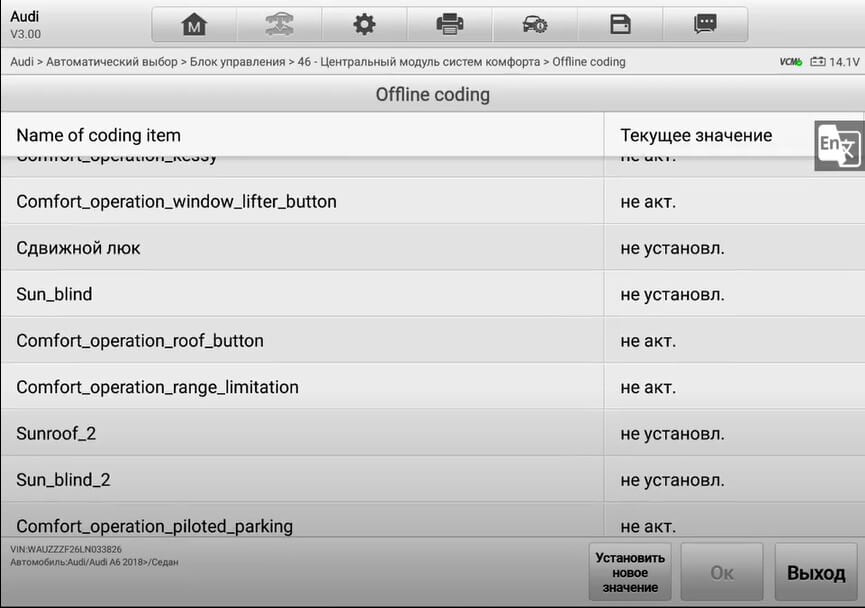Screen dimensions: 865x608
Task: Toggle the En translation icon
Action: coord(839,146)
